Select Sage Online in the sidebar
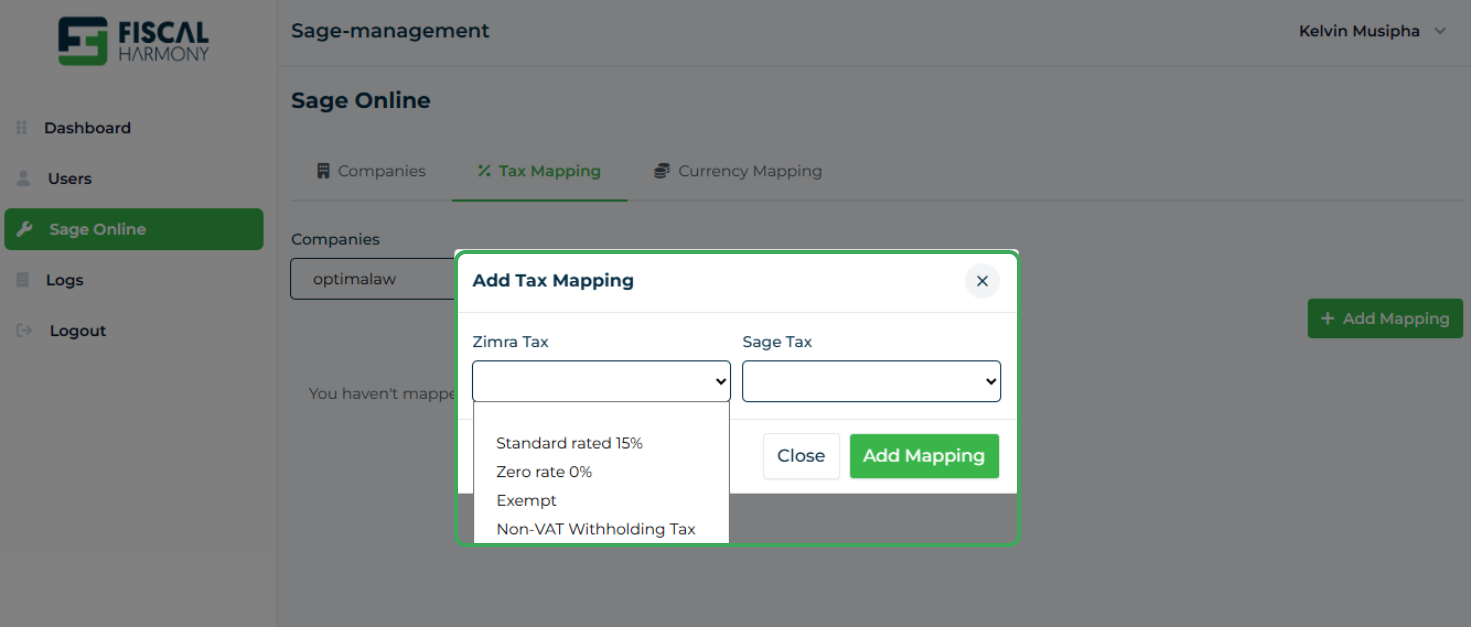Image resolution: width=1471 pixels, height=627 pixels. point(134,229)
